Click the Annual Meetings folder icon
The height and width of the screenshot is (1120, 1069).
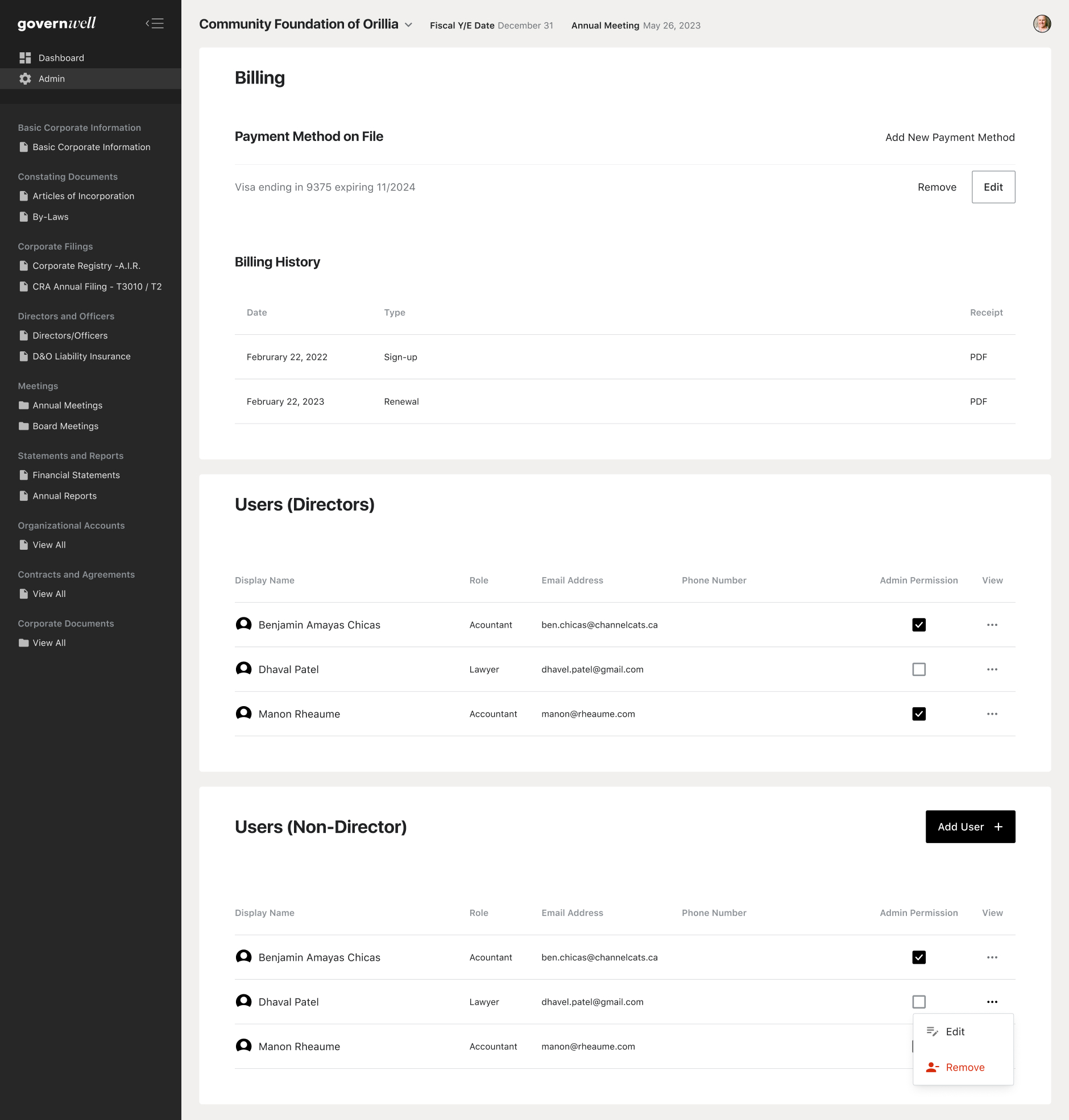[23, 405]
